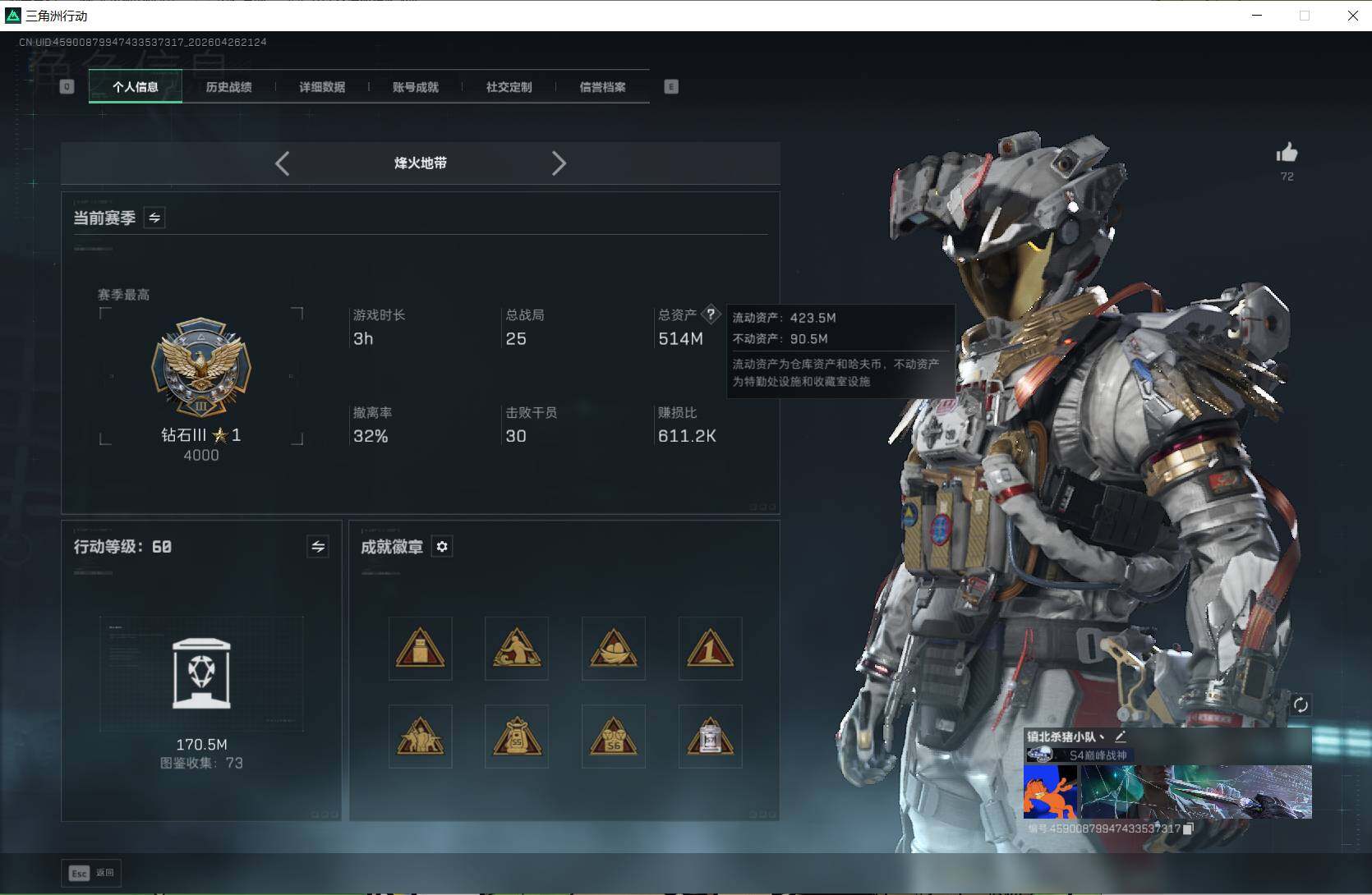The width and height of the screenshot is (1372, 895).
Task: Select the number 1 achievement badge
Action: pyautogui.click(x=711, y=649)
